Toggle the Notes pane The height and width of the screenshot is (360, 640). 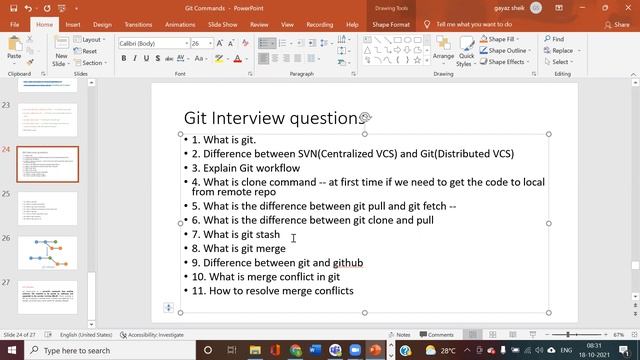(399, 335)
